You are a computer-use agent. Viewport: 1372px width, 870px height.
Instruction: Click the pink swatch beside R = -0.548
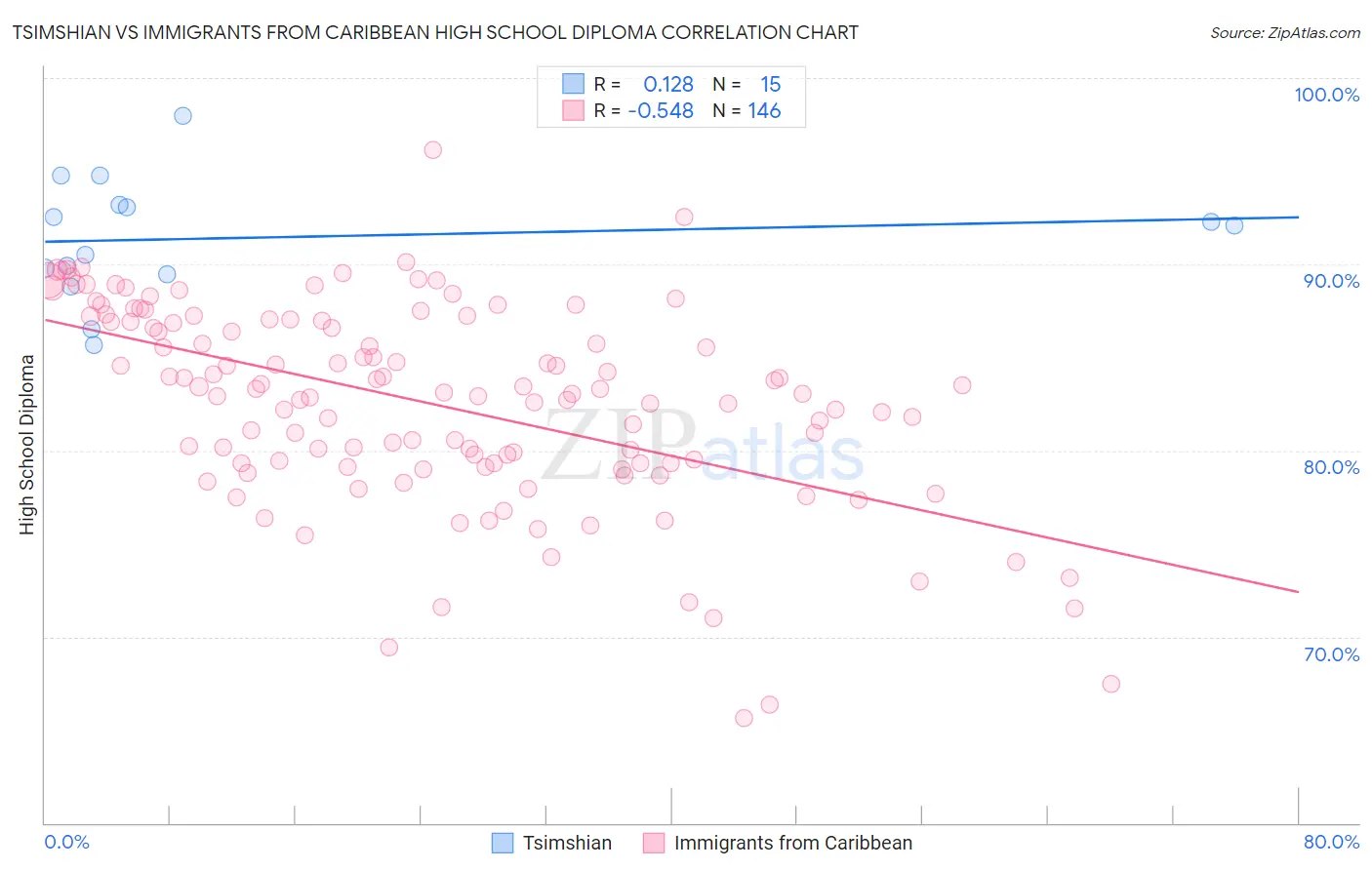click(573, 110)
